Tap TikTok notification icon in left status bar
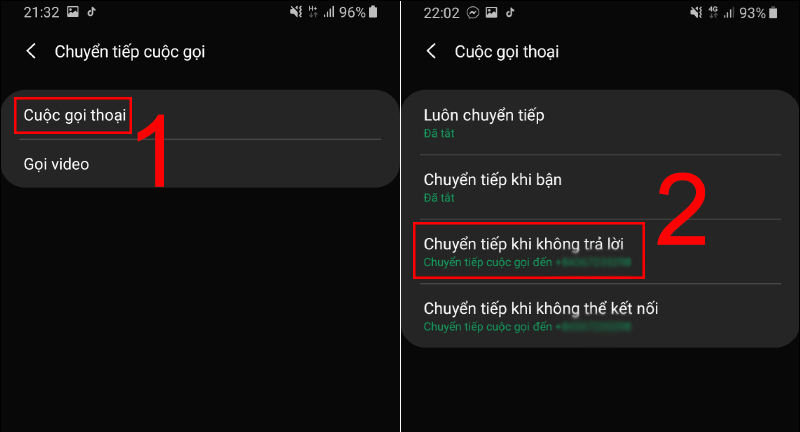Image resolution: width=800 pixels, height=432 pixels. [x=91, y=12]
